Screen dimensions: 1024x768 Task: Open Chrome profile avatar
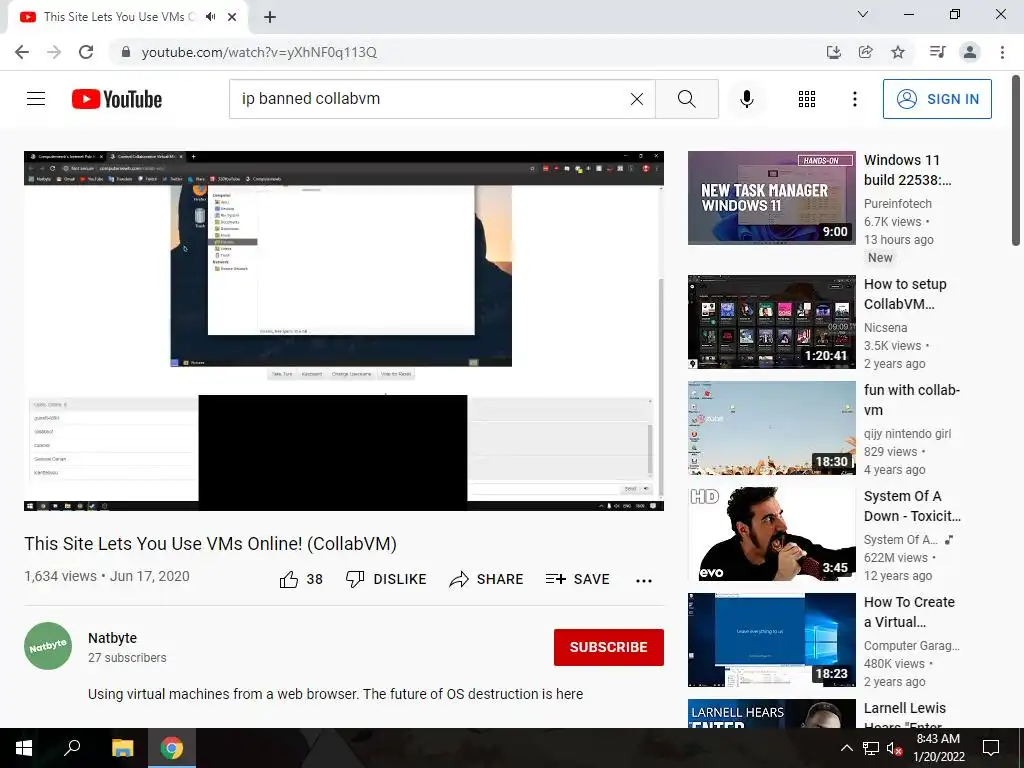coord(970,52)
